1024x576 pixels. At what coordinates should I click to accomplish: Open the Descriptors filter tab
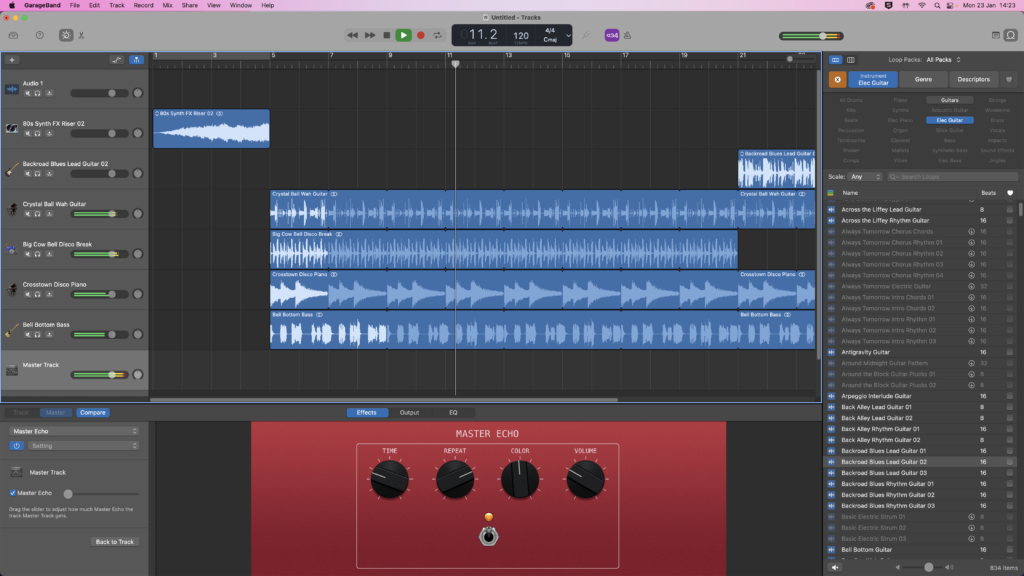click(974, 80)
